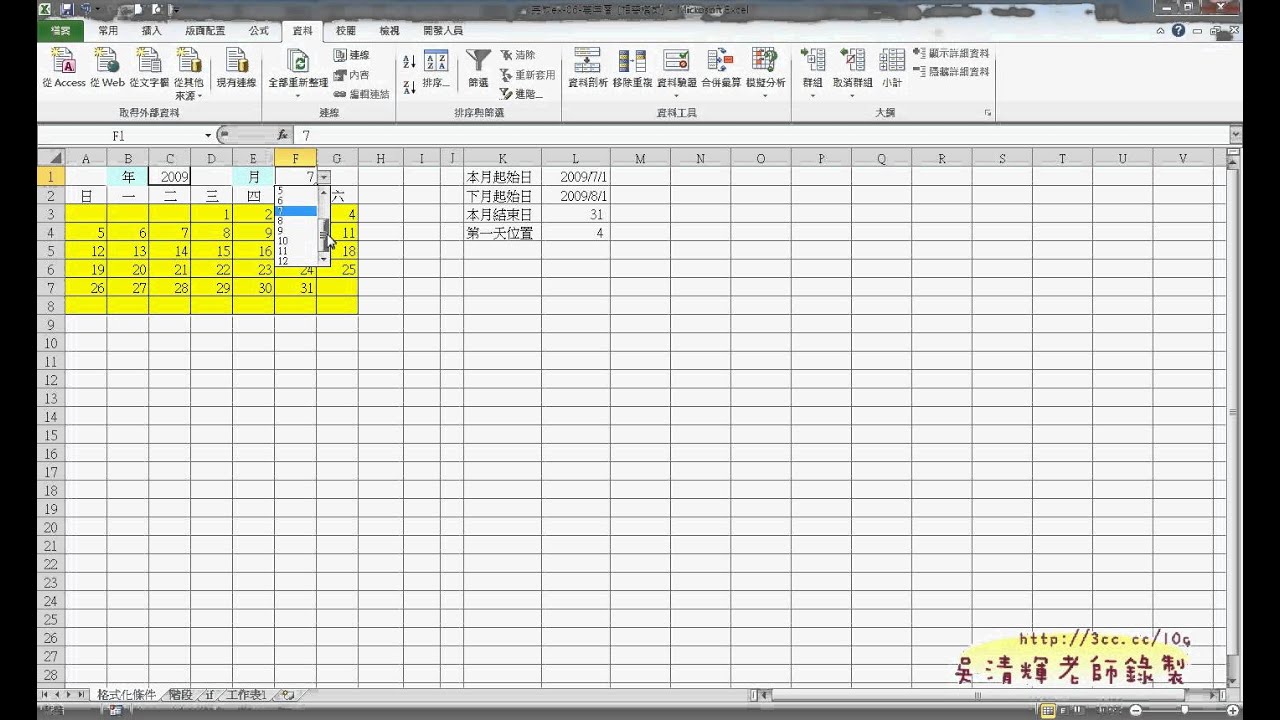Open the cell F1 validation dropdown arrow
This screenshot has height=720, width=1280.
tap(323, 177)
